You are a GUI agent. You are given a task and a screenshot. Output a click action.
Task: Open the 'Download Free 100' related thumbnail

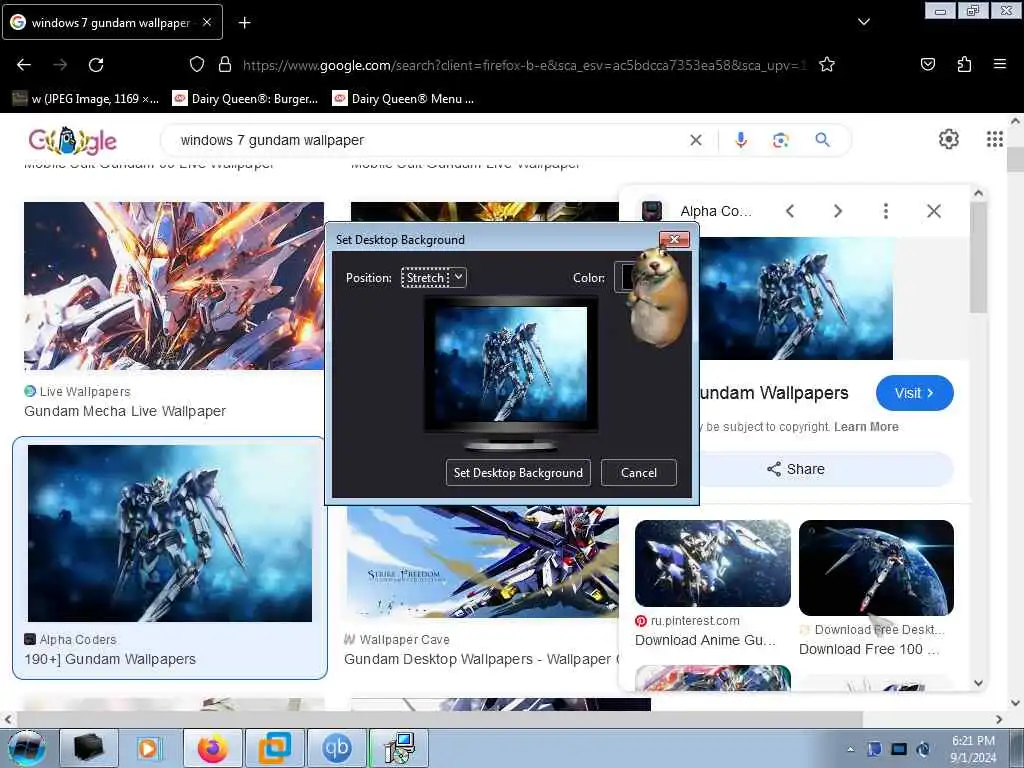coord(876,568)
